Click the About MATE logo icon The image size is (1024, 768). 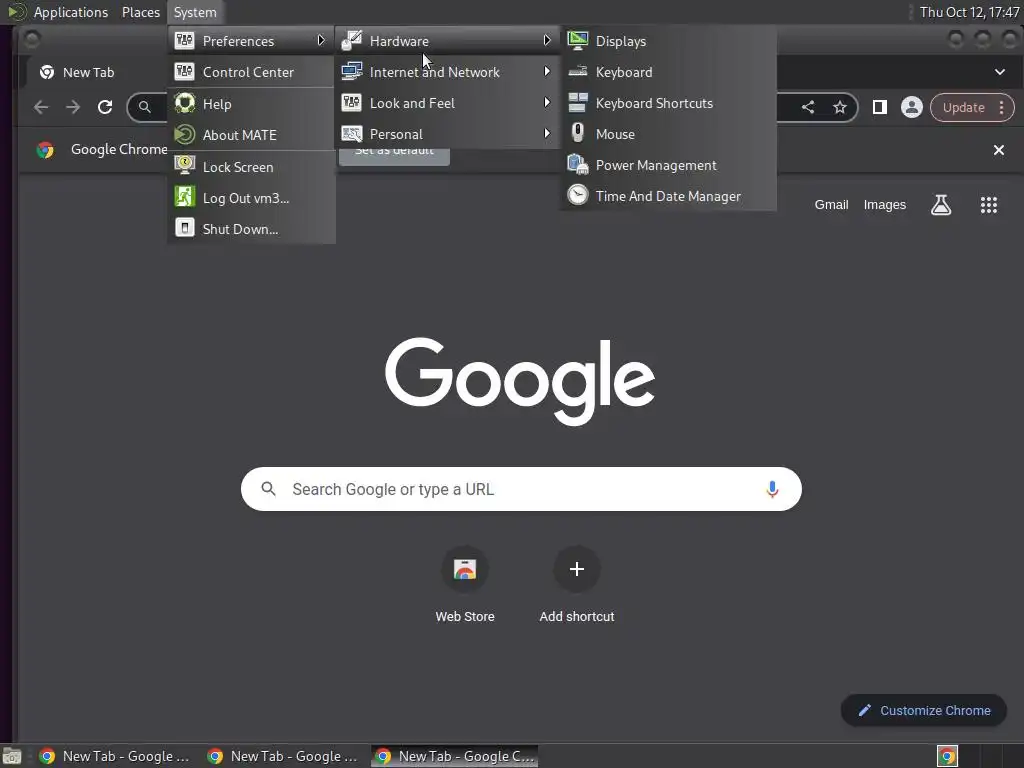click(185, 134)
